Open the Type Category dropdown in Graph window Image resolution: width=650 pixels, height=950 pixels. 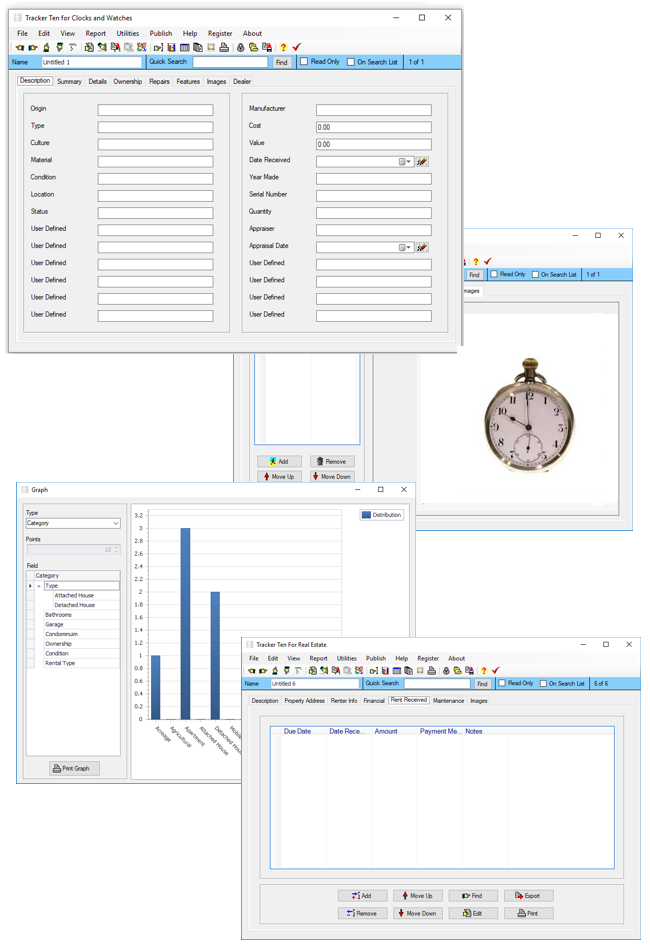coord(116,523)
